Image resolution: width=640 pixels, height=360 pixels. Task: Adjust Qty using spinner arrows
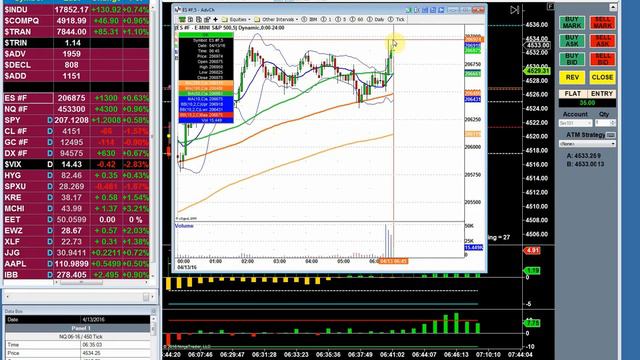[612, 123]
